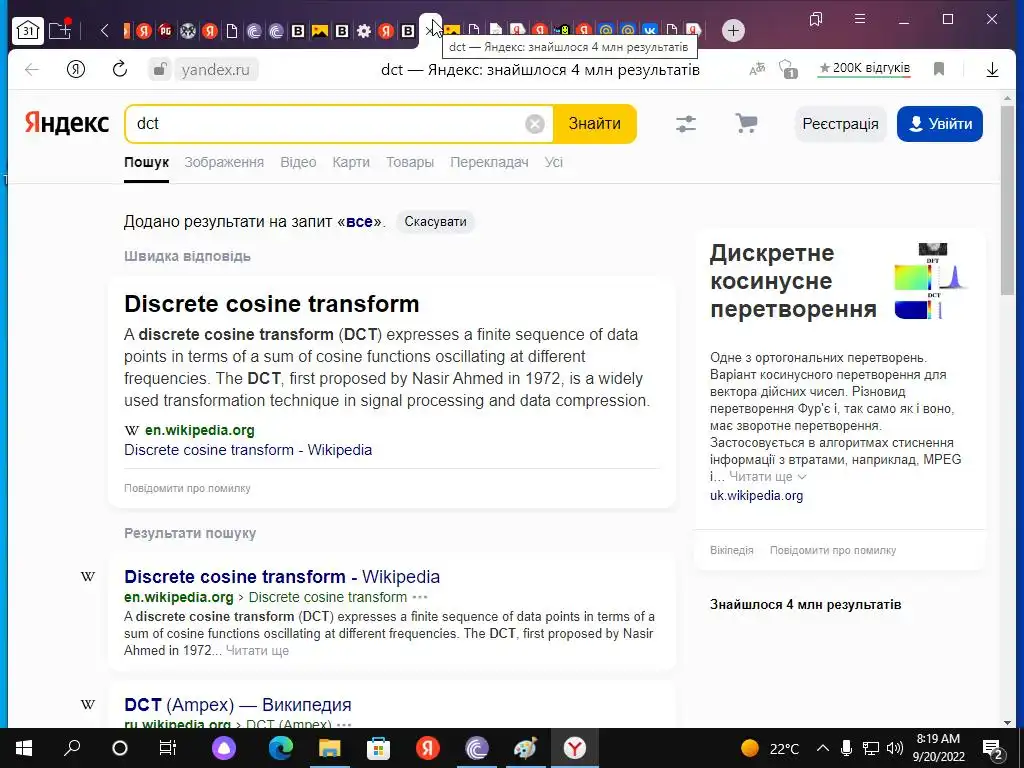
Task: Switch to the Карти tab
Action: click(x=351, y=162)
